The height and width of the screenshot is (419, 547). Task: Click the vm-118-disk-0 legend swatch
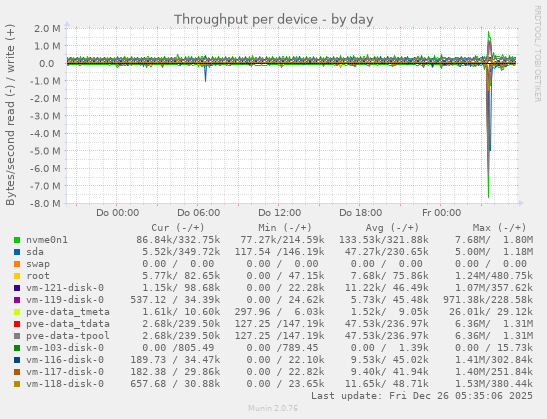coord(17,384)
